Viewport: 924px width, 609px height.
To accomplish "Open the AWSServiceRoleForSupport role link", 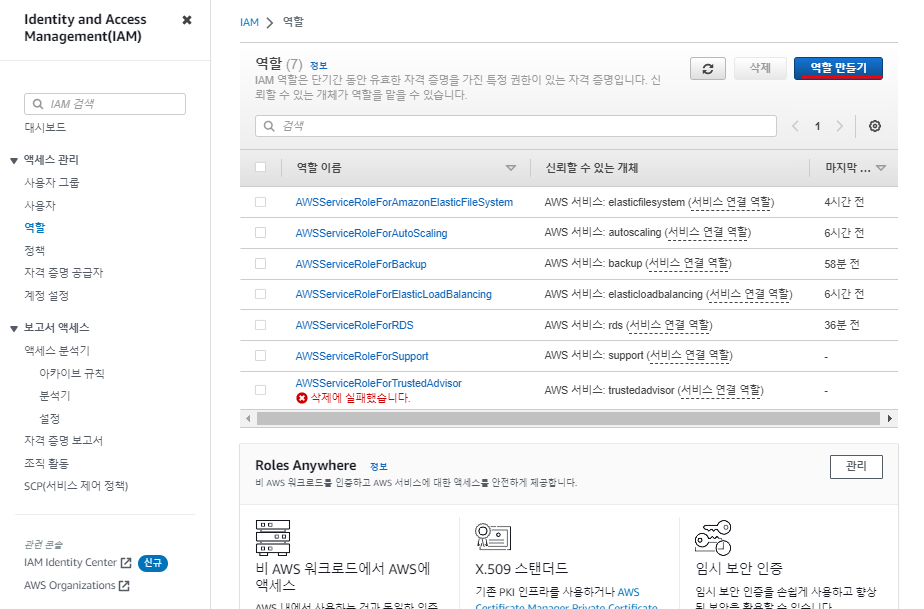I will coord(362,356).
